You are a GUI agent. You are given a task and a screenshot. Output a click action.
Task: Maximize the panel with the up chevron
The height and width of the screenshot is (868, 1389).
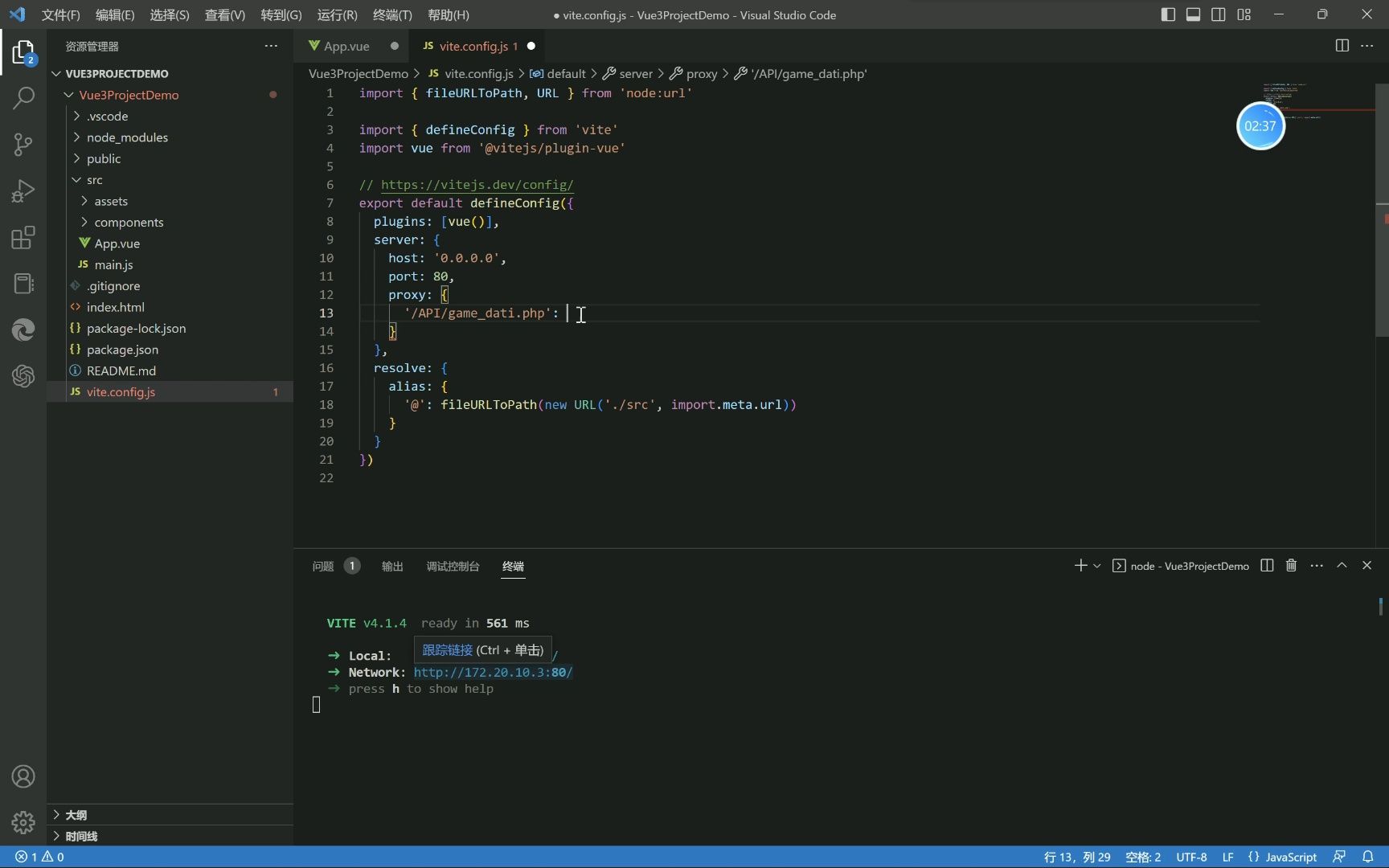[1342, 565]
